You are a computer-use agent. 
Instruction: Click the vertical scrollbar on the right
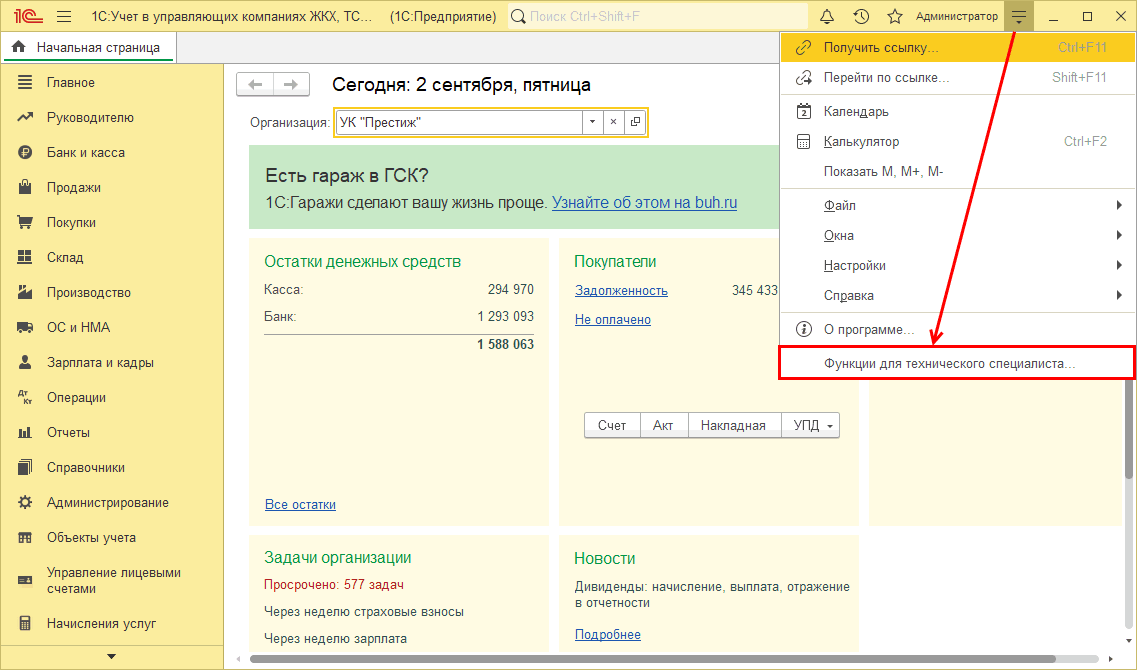pyautogui.click(x=1129, y=428)
